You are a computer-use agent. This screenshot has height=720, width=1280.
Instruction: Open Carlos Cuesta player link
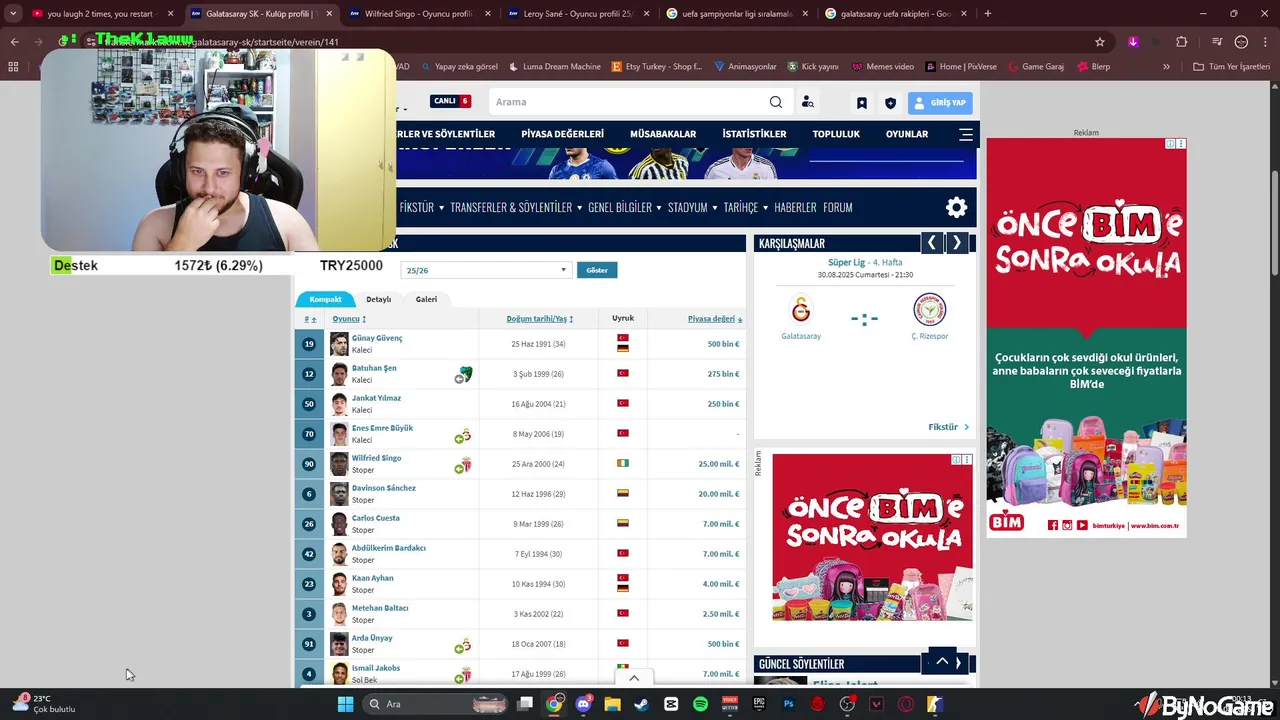pyautogui.click(x=375, y=518)
